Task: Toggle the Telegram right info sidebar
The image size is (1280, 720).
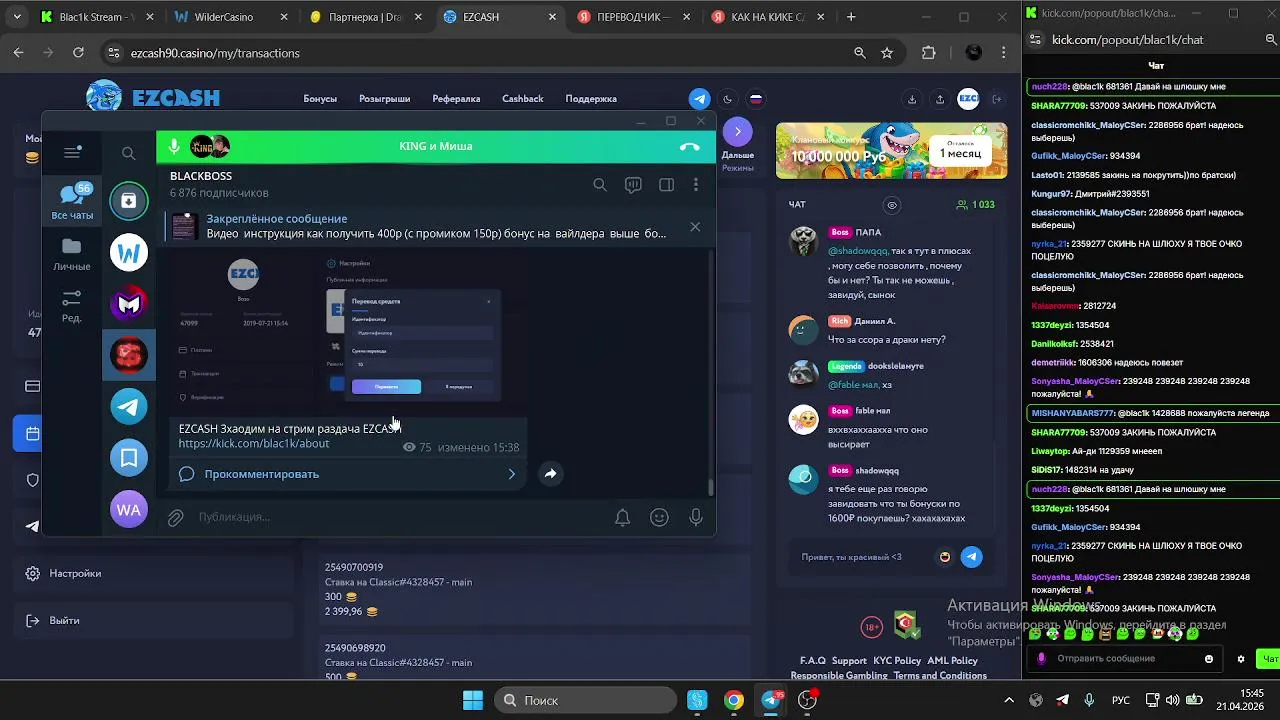Action: tap(666, 185)
